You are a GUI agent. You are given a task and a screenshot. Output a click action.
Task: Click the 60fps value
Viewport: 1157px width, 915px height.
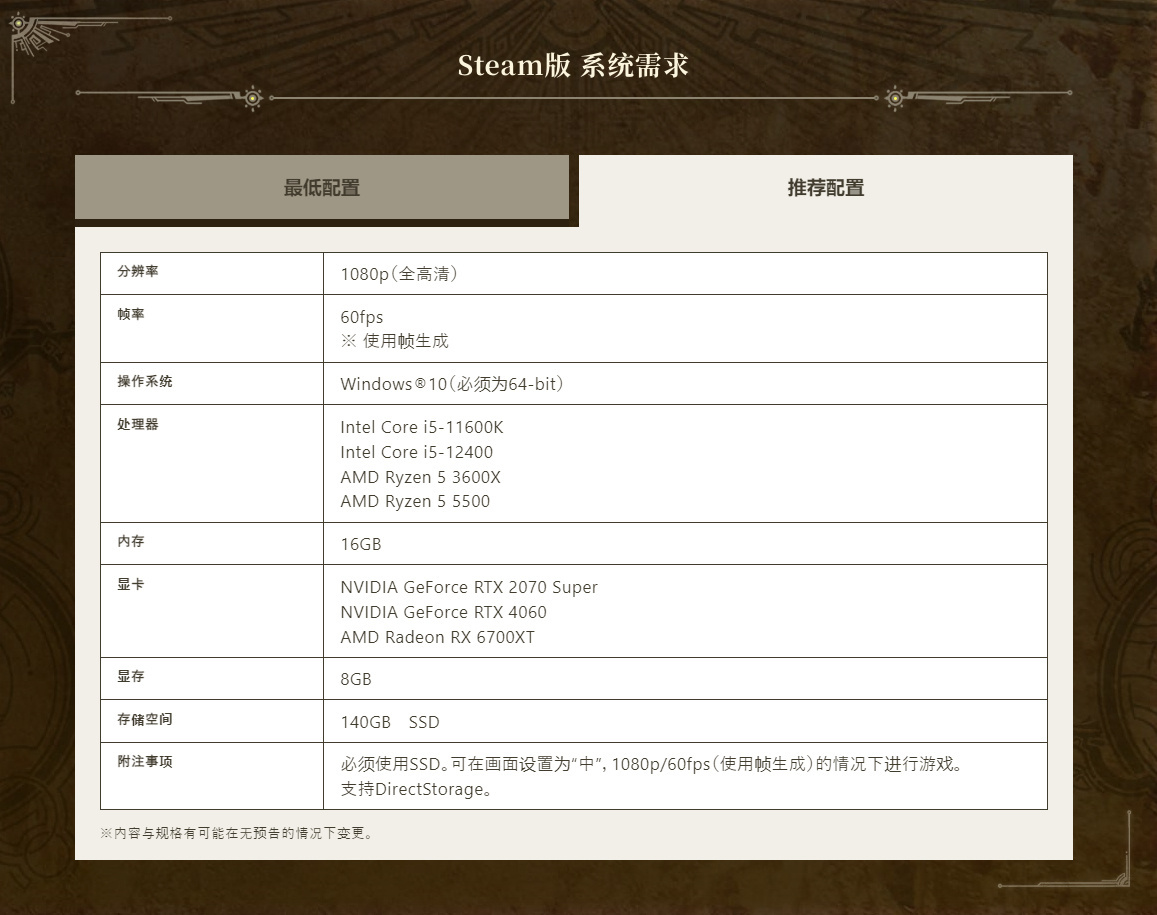[362, 317]
